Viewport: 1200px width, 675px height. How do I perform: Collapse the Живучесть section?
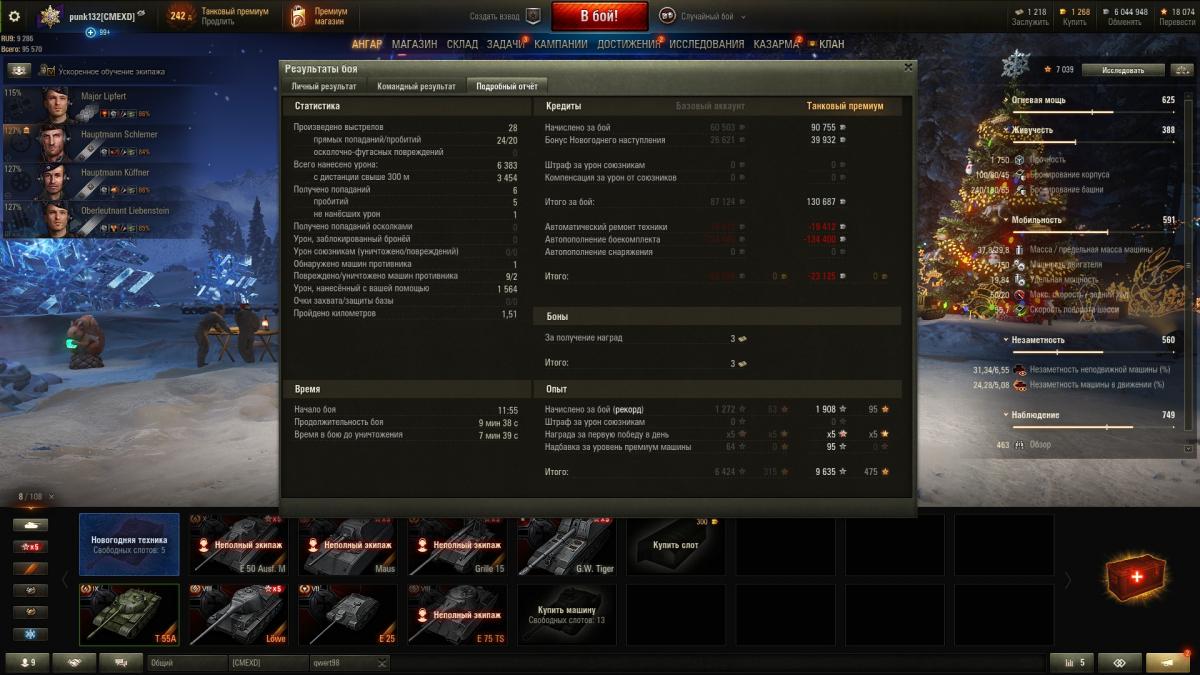click(x=1006, y=130)
